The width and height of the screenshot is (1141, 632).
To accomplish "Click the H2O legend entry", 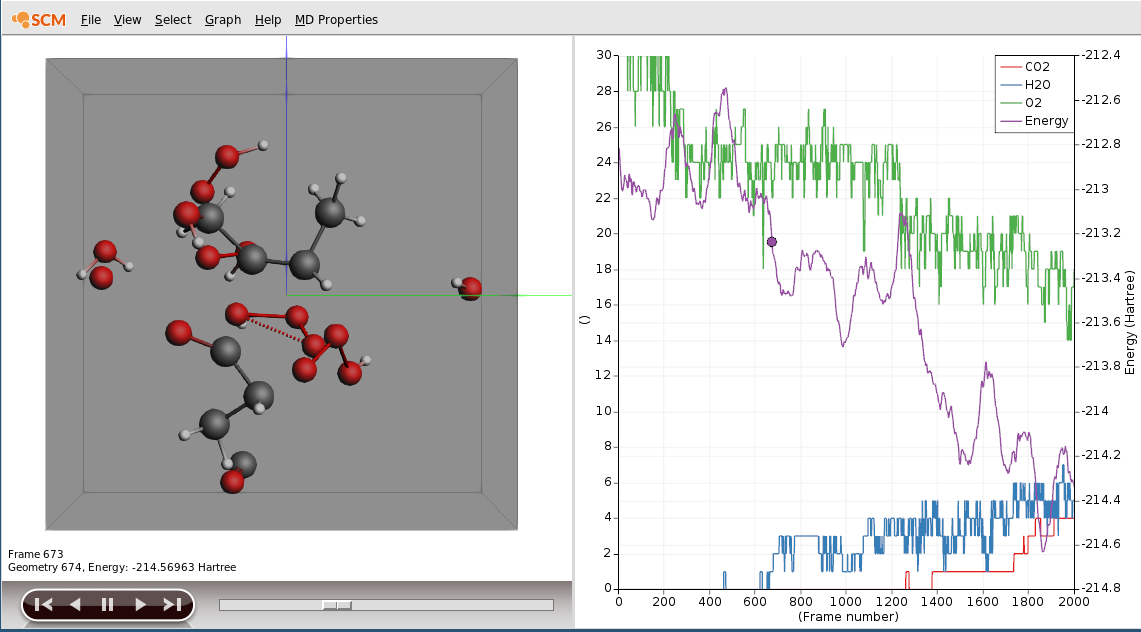I will [x=1037, y=85].
